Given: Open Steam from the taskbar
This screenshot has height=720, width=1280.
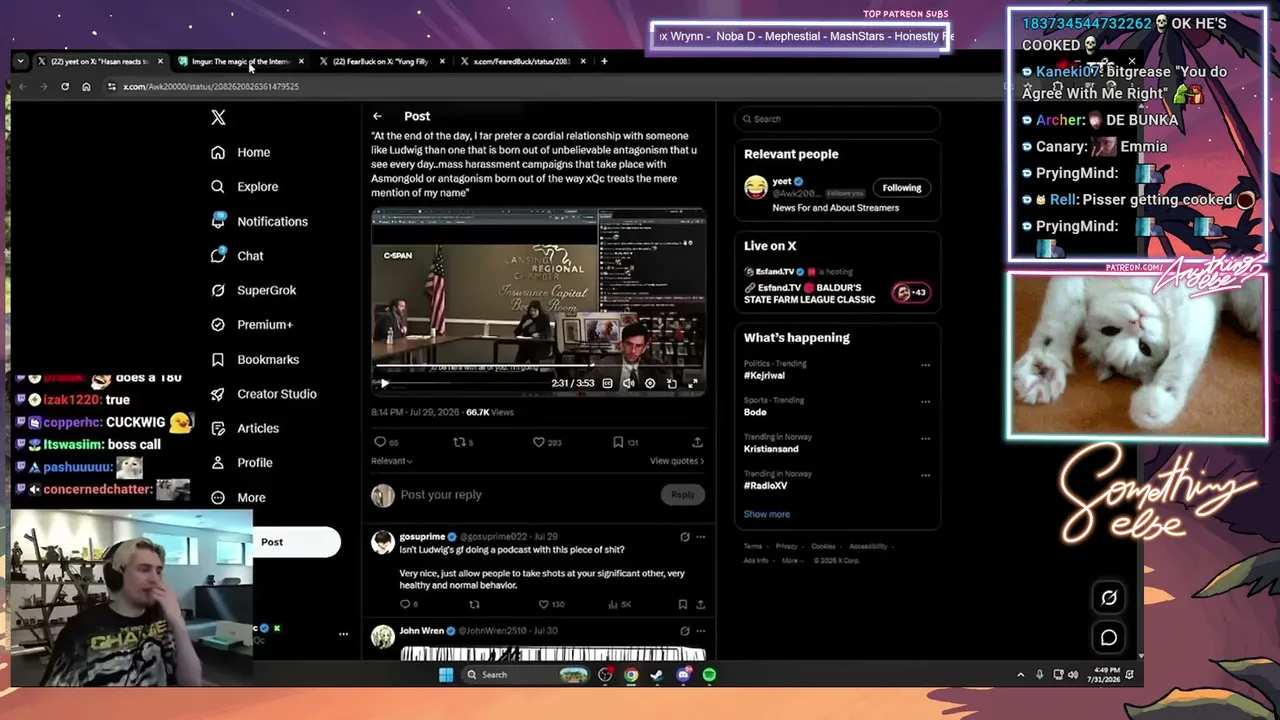Looking at the screenshot, I should click(657, 675).
